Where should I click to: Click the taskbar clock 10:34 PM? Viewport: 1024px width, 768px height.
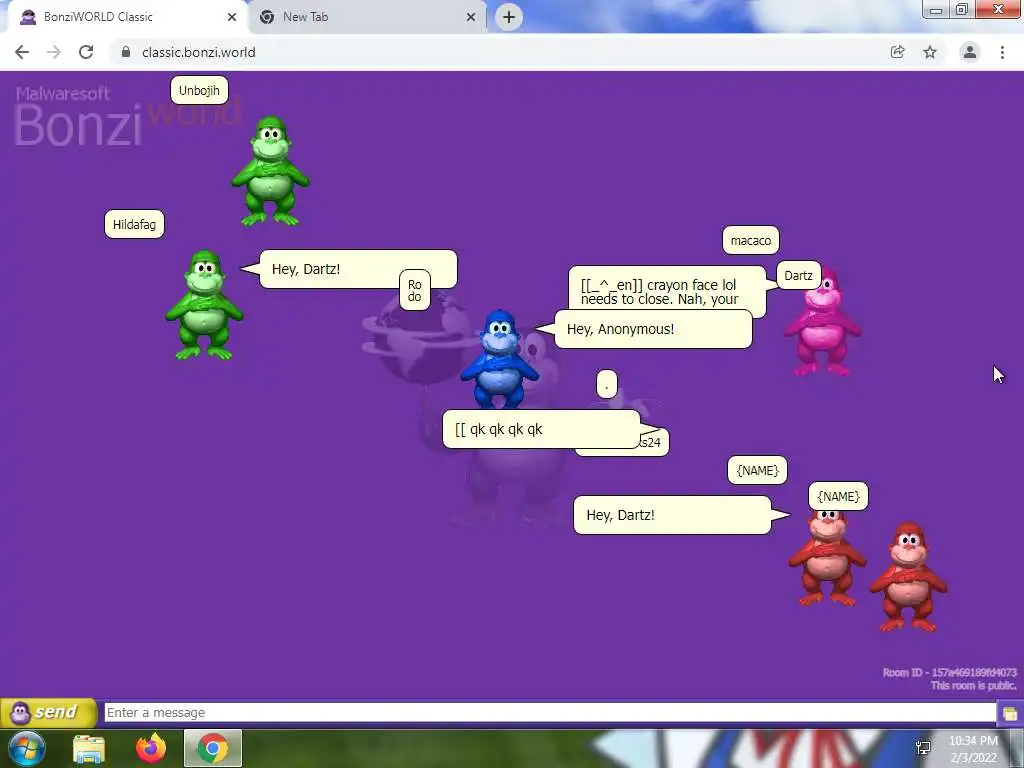point(973,741)
